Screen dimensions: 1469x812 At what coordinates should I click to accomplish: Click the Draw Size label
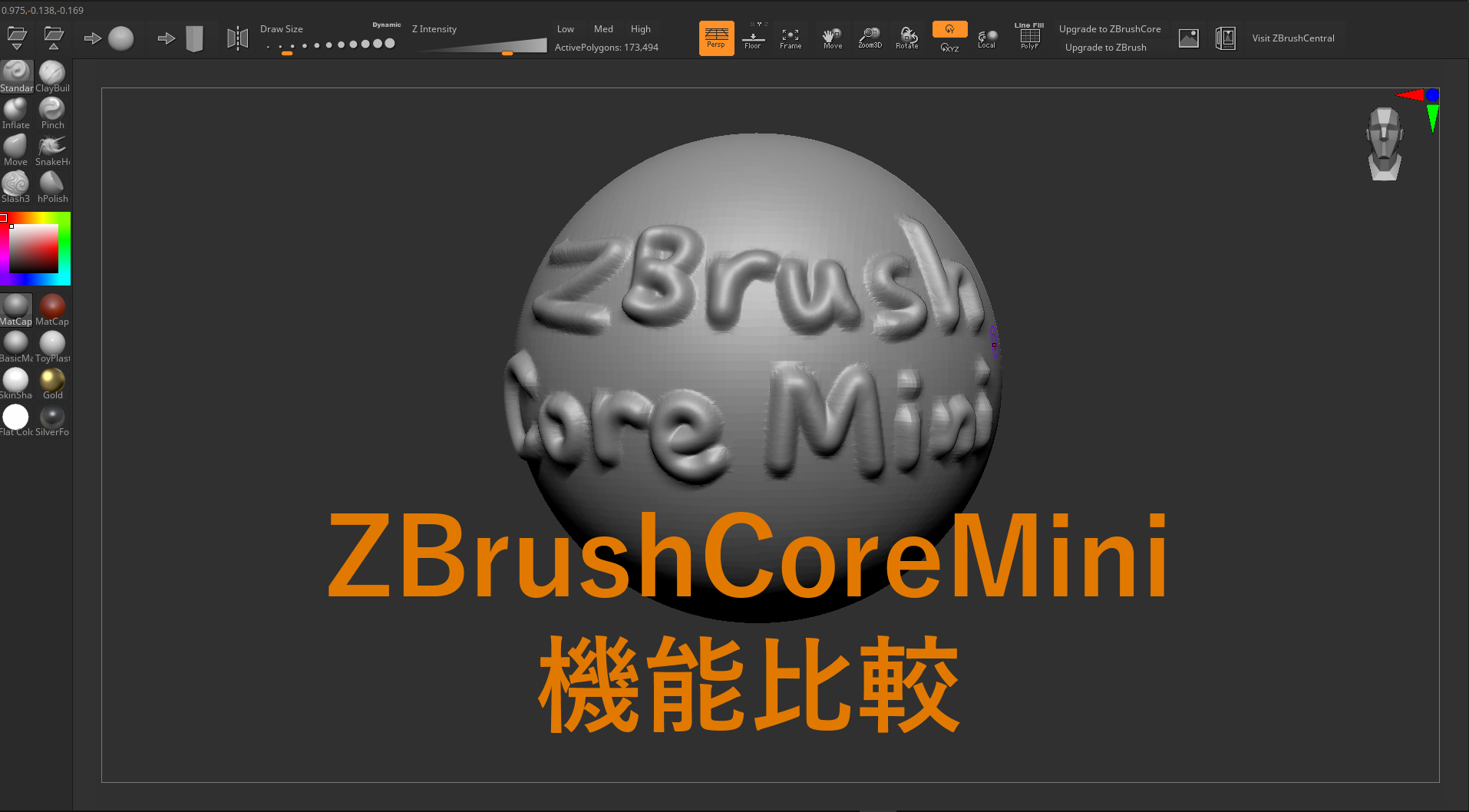(282, 29)
